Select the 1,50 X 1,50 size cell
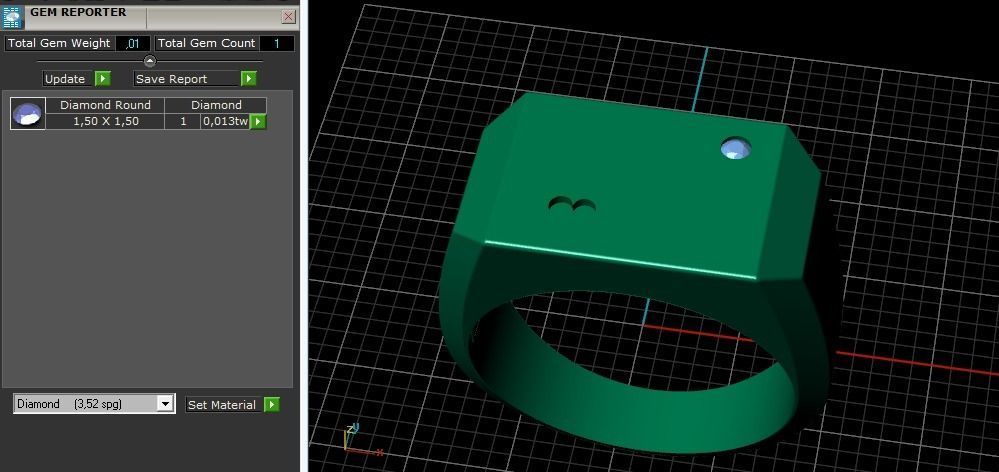This screenshot has width=999, height=472. pyautogui.click(x=106, y=122)
